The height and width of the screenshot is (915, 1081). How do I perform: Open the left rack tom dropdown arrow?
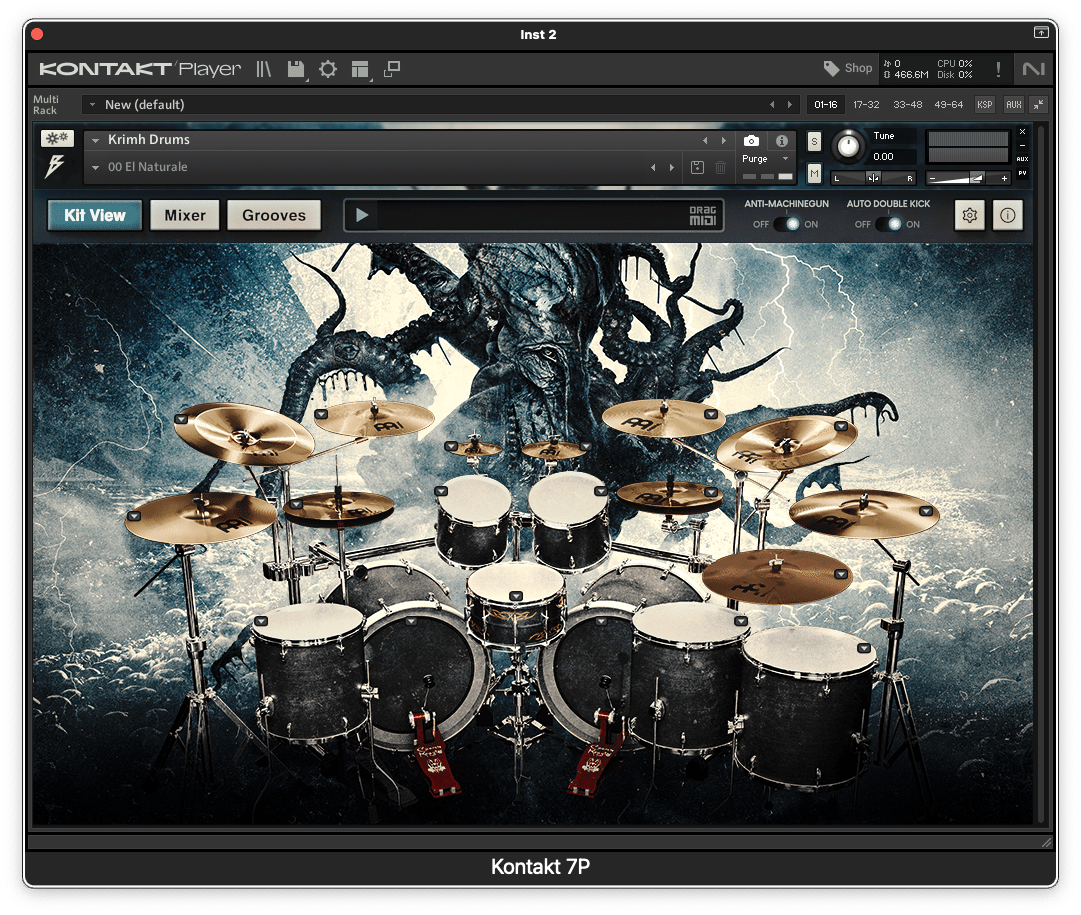441,491
